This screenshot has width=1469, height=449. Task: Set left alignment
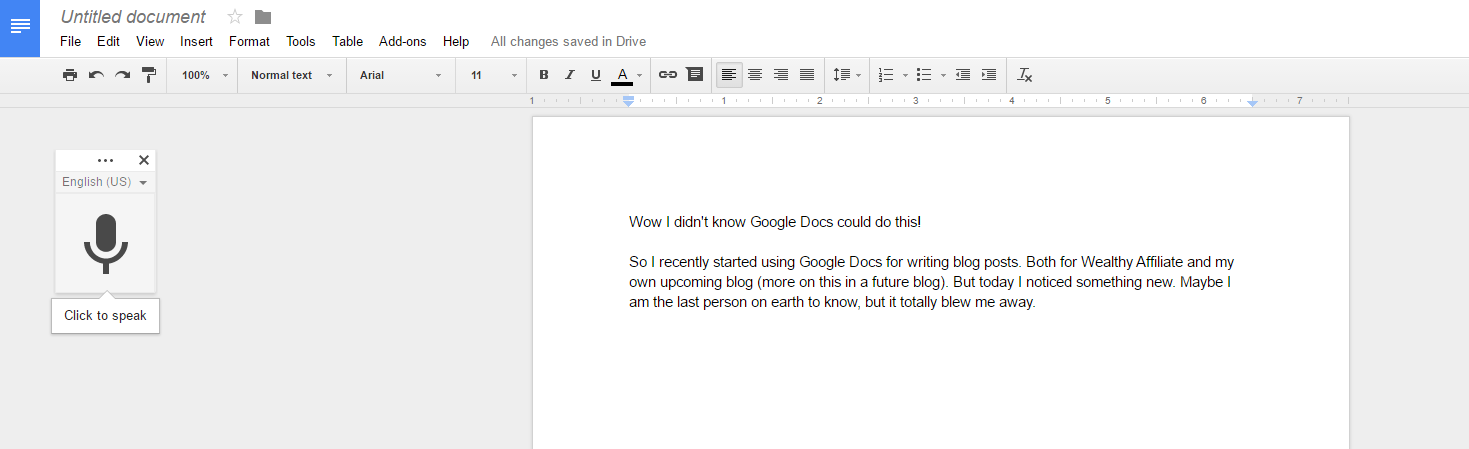729,75
